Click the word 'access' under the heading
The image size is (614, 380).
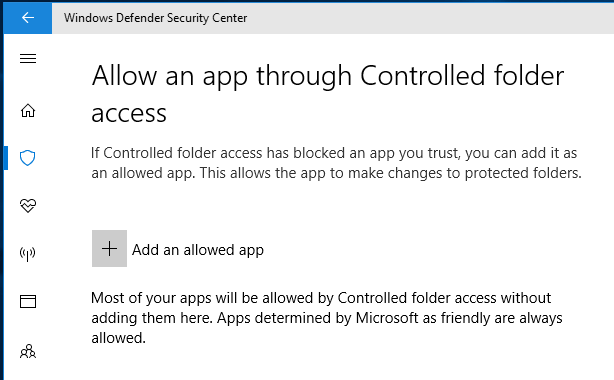click(x=129, y=114)
